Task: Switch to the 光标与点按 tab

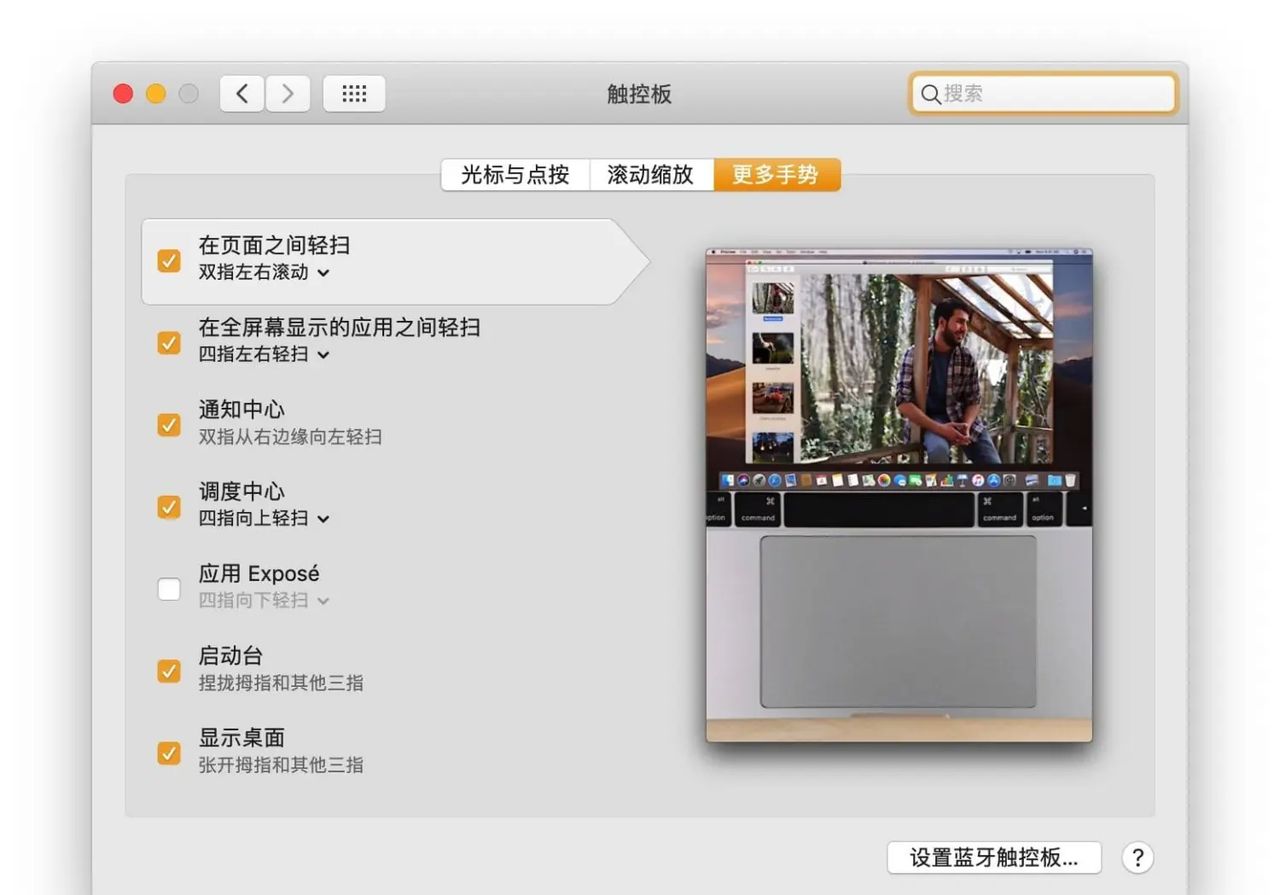Action: pos(516,175)
